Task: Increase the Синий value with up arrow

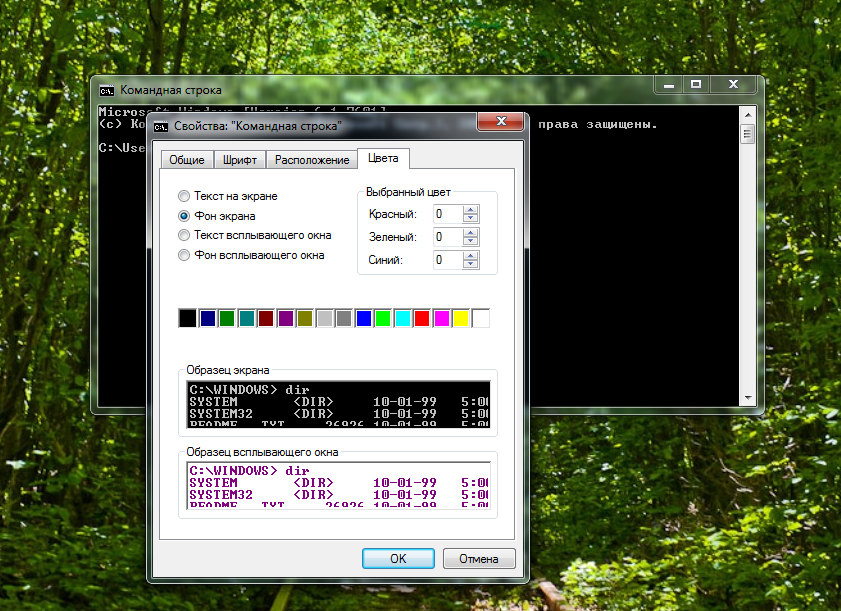Action: coord(471,255)
